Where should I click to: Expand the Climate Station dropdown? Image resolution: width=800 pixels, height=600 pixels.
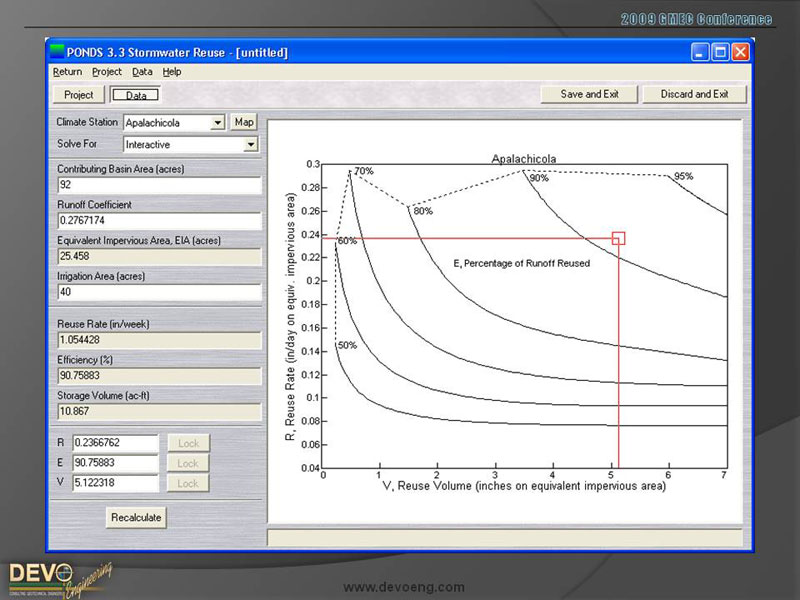click(x=217, y=123)
